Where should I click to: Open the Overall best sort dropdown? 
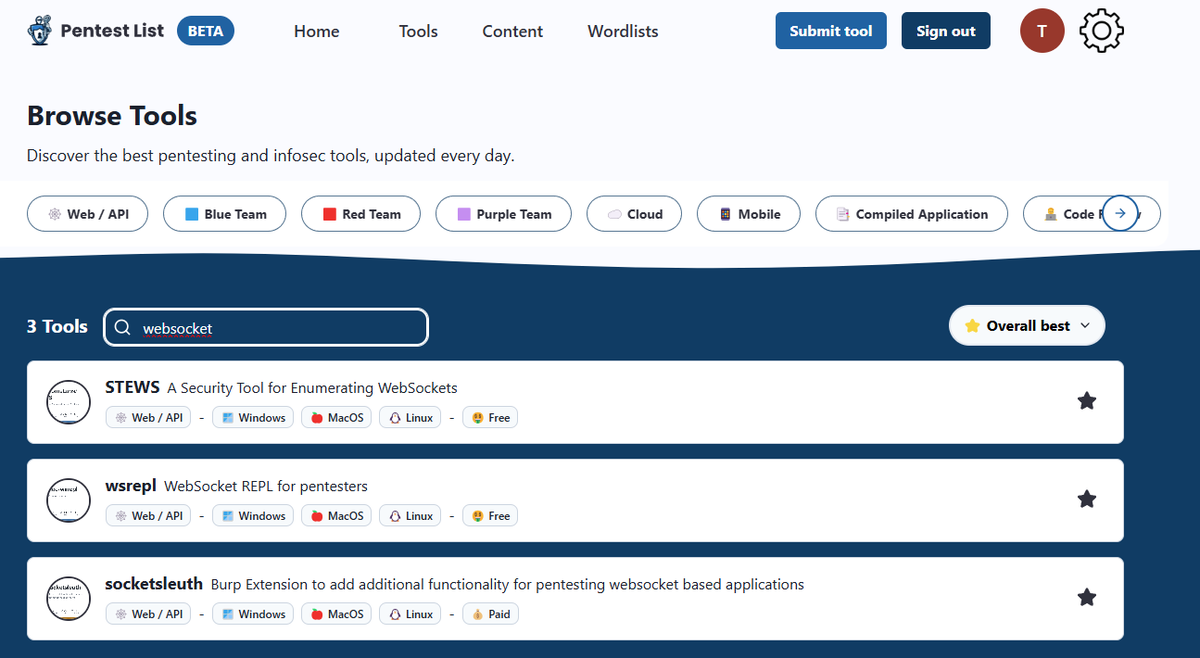pos(1027,326)
